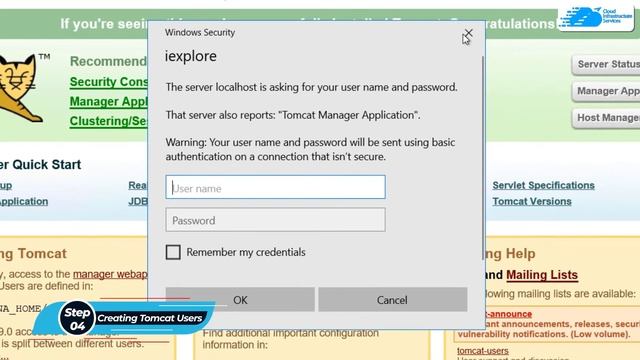Open the Servlet Specifications link
Screen dimensions: 640x360
click(x=543, y=185)
